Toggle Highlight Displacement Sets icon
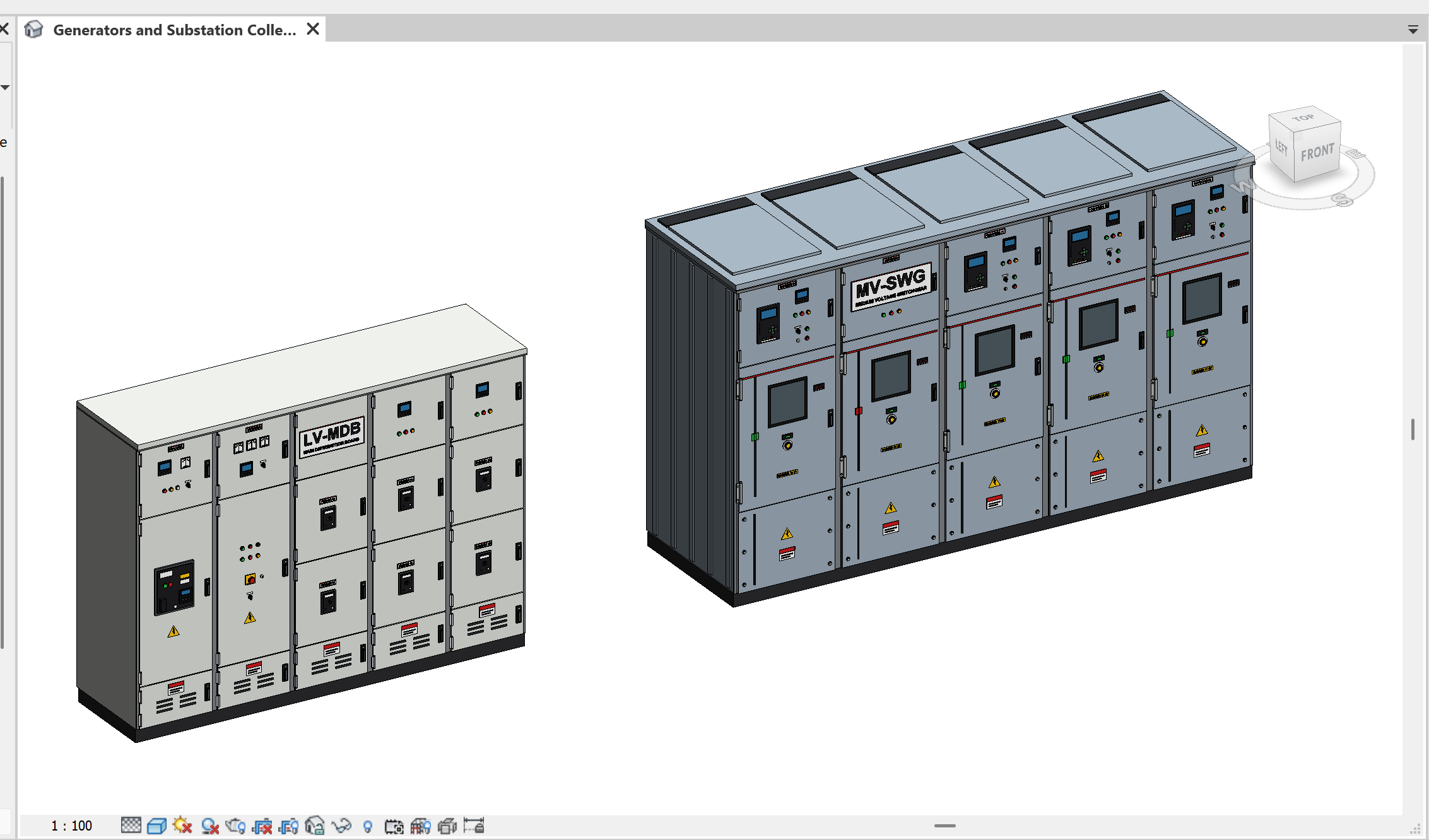This screenshot has width=1429, height=840. 447,825
